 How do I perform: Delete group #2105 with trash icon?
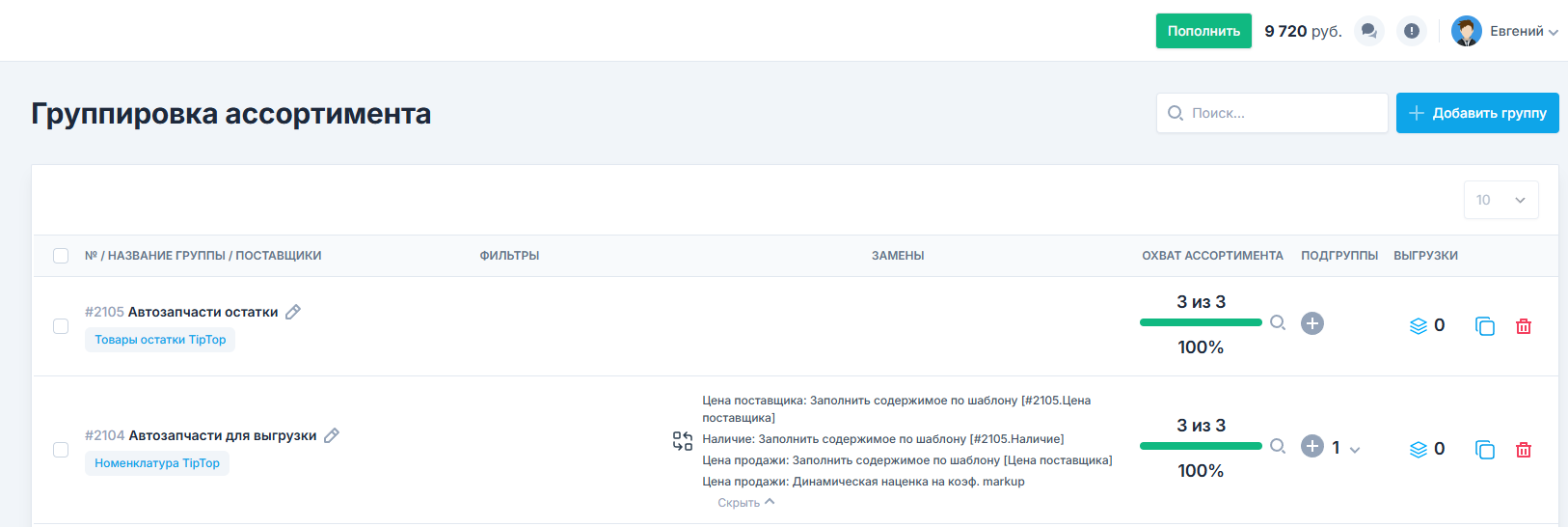coord(1524,326)
